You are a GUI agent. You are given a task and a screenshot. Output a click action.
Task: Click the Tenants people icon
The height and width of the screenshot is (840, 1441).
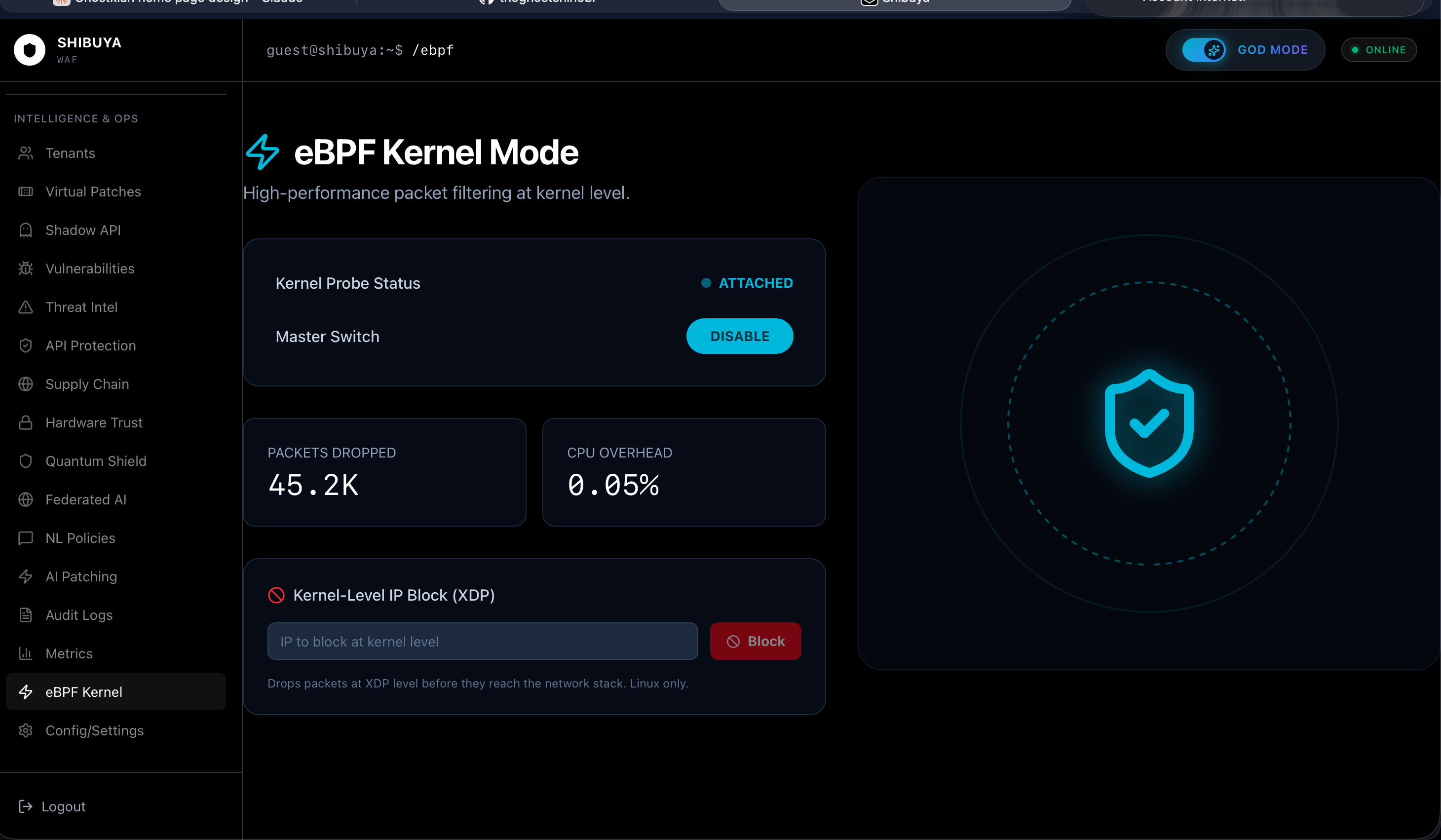26,153
